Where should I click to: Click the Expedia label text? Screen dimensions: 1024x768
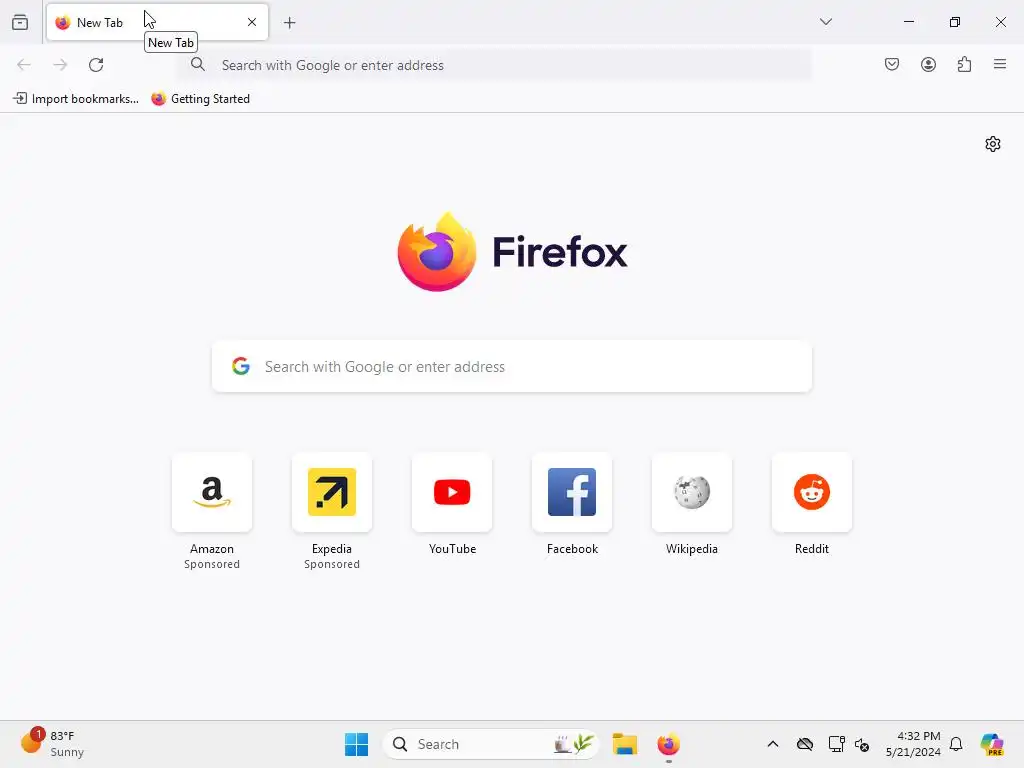[332, 549]
